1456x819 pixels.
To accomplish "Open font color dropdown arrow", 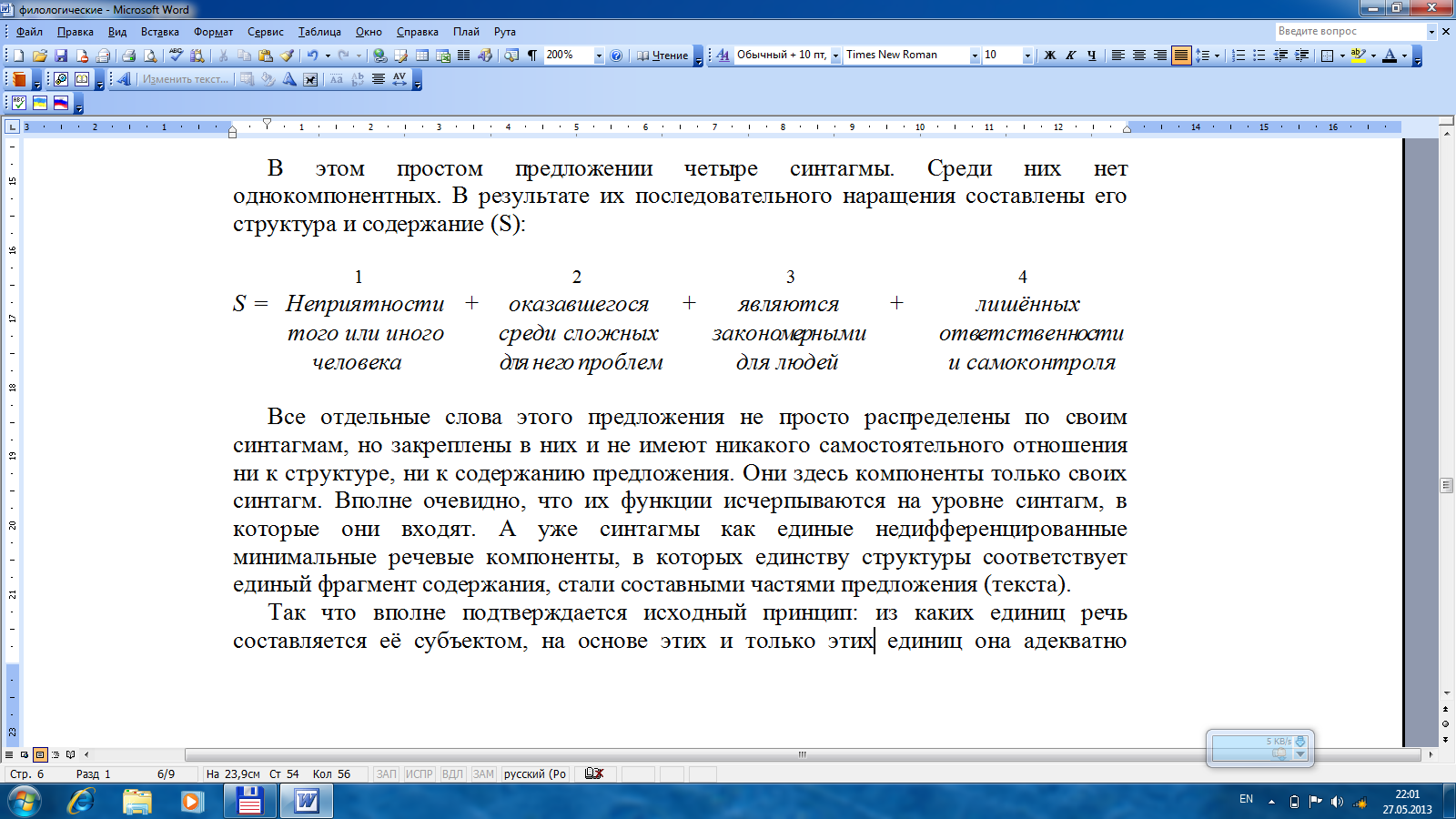I will tap(1404, 56).
